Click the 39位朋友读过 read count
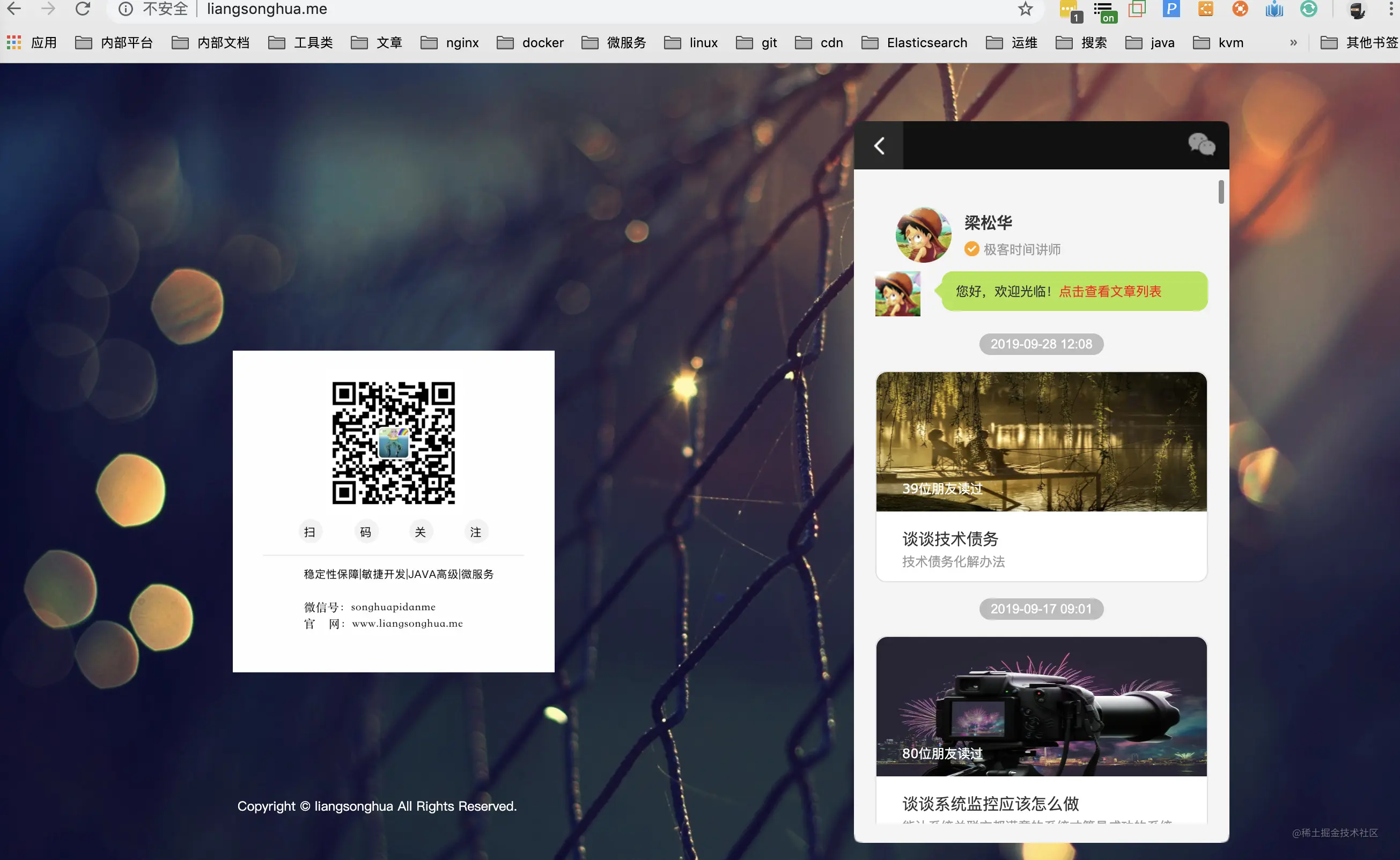Image resolution: width=1400 pixels, height=860 pixels. click(x=942, y=488)
